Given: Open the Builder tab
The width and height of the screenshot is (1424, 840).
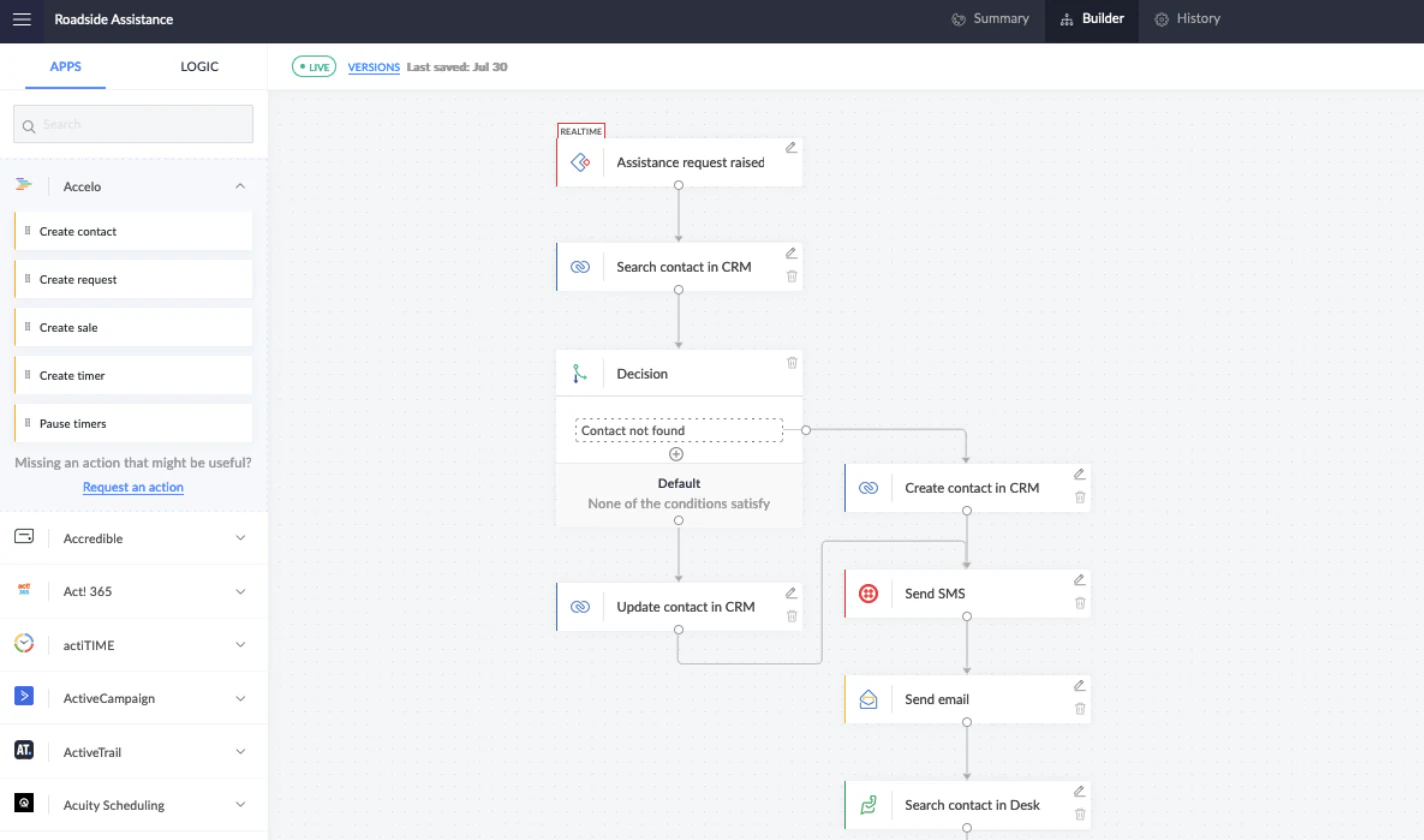Looking at the screenshot, I should click(1092, 19).
